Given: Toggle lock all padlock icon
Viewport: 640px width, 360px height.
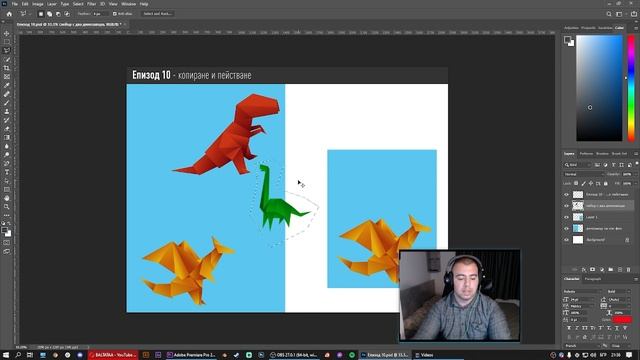Looking at the screenshot, I should (606, 184).
